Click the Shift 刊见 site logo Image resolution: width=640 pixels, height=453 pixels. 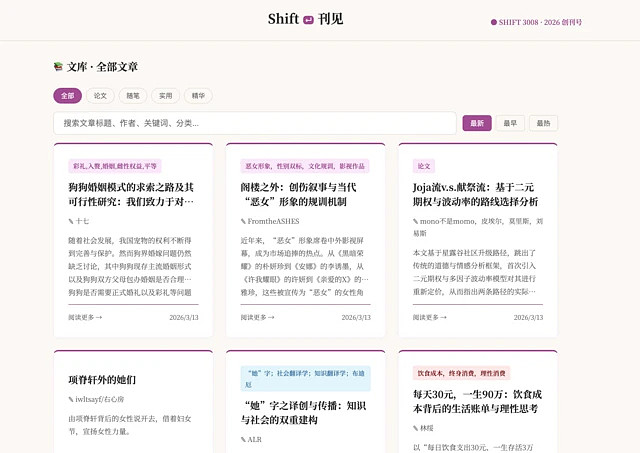(305, 19)
